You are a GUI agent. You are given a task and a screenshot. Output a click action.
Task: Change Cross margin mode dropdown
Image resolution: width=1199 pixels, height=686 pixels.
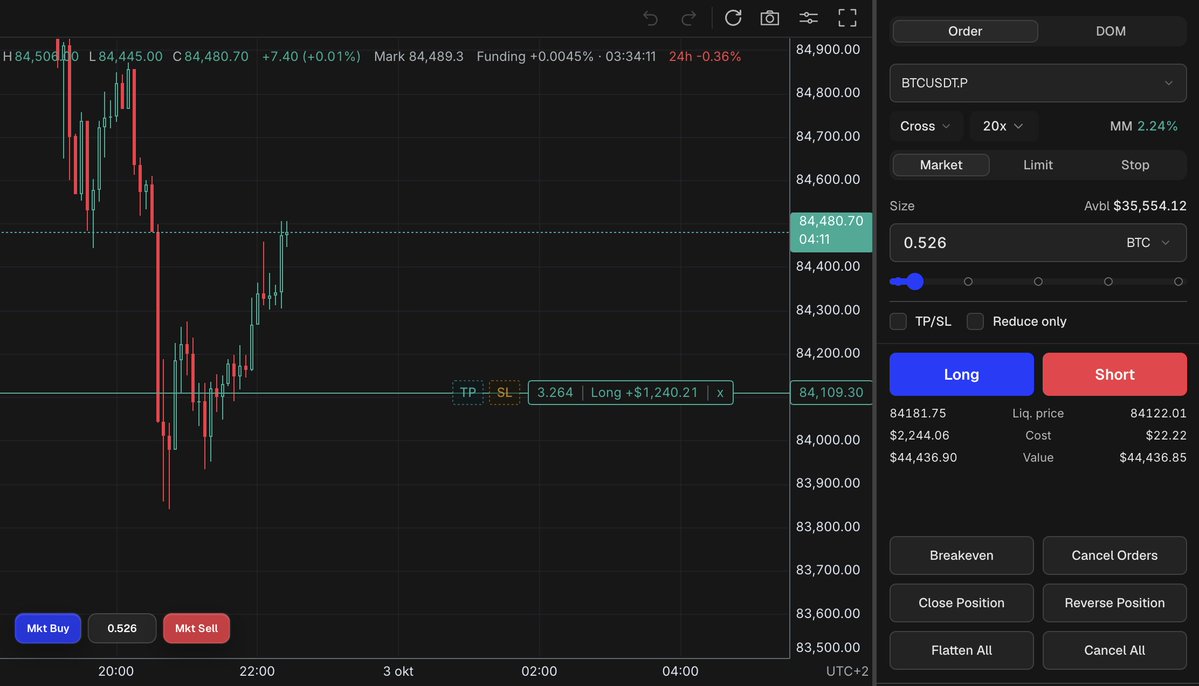pyautogui.click(x=924, y=126)
